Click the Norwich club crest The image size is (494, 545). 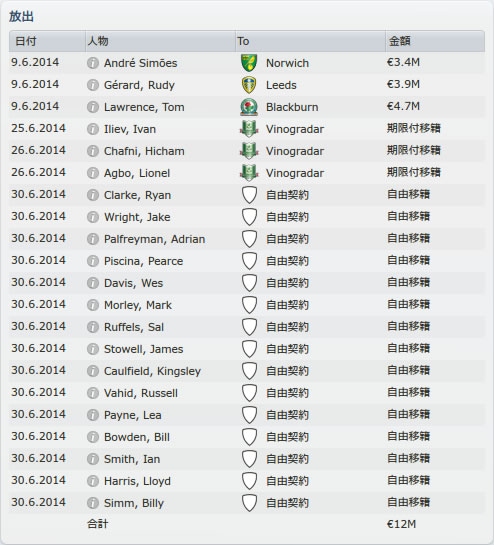point(249,63)
